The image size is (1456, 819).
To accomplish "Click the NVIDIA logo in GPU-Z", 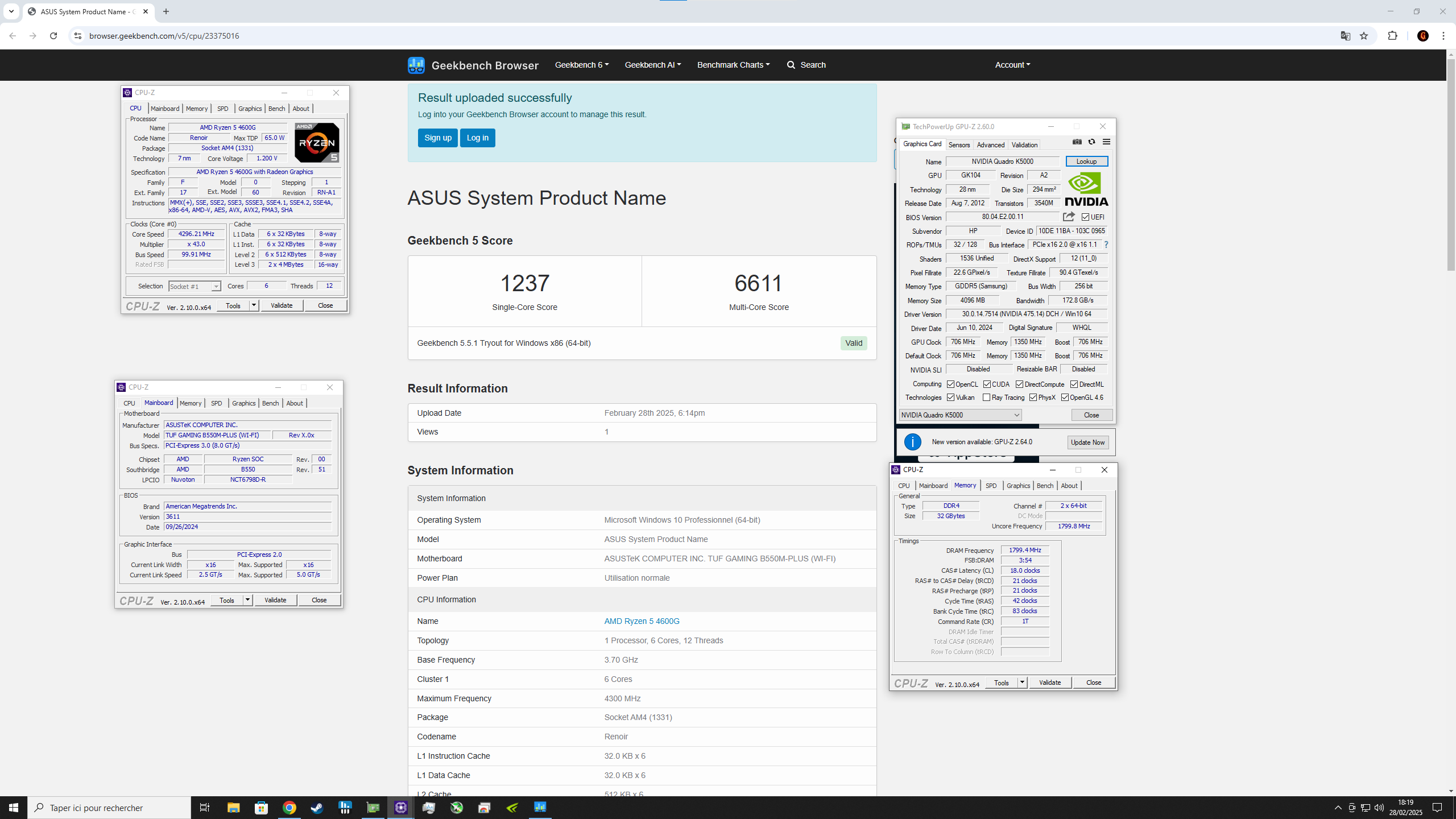I will click(x=1086, y=189).
